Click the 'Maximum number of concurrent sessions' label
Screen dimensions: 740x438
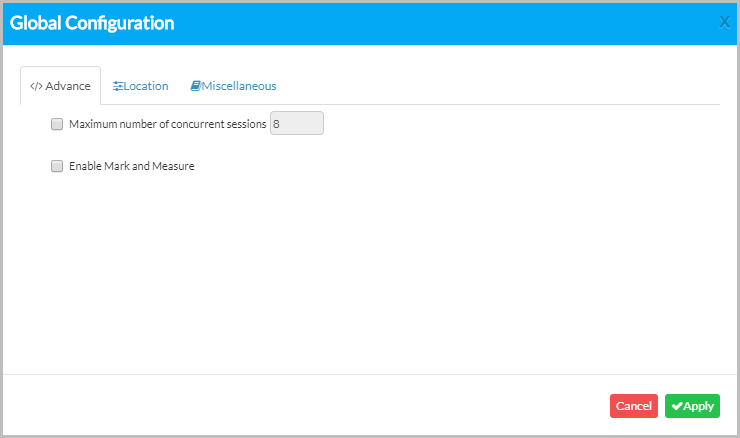pos(167,124)
